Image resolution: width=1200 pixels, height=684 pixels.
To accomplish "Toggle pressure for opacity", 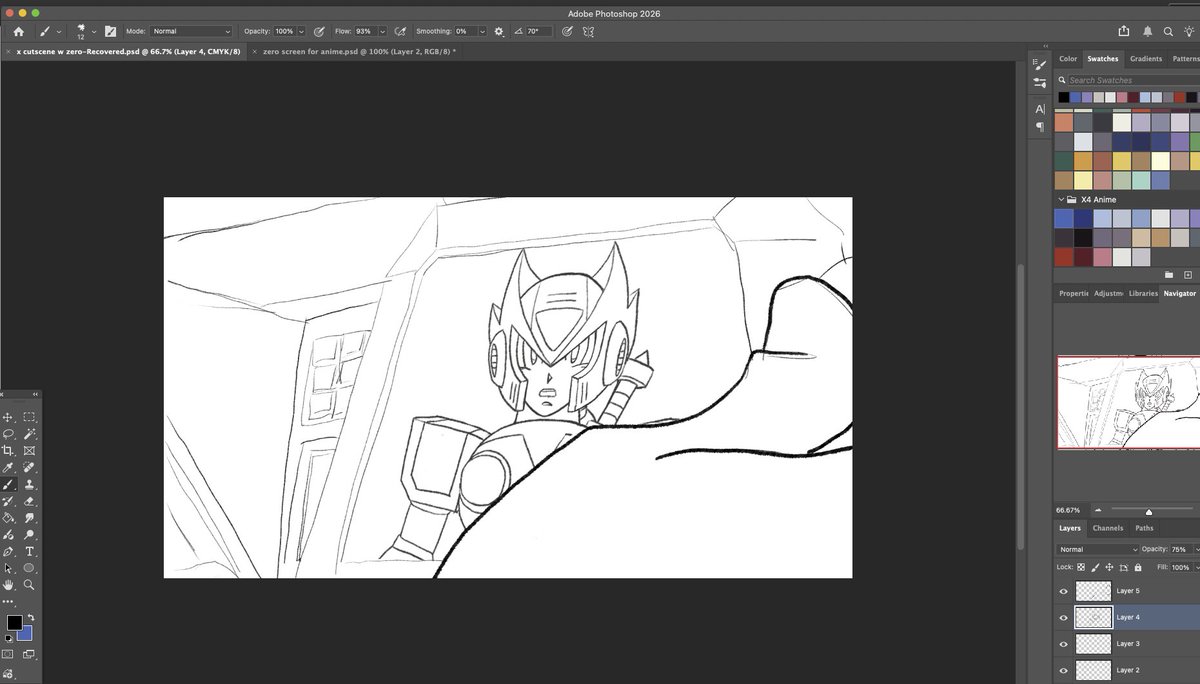I will (x=319, y=31).
